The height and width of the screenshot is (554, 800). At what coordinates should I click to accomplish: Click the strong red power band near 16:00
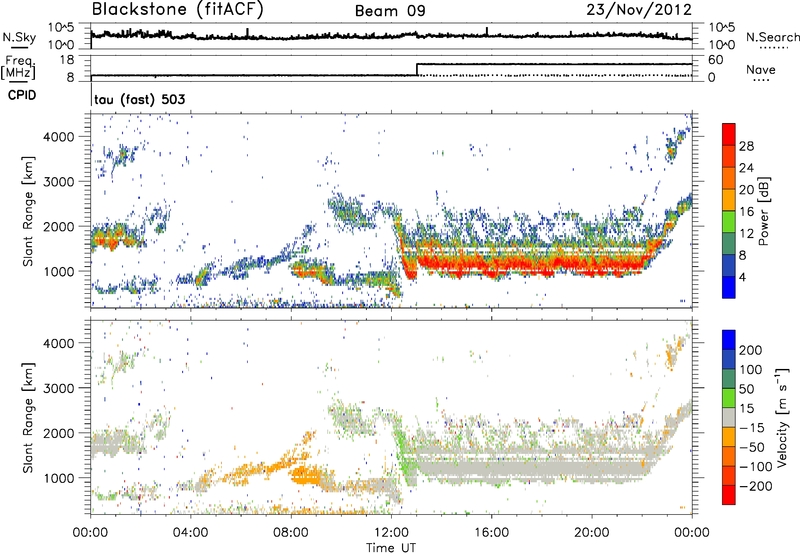point(491,265)
